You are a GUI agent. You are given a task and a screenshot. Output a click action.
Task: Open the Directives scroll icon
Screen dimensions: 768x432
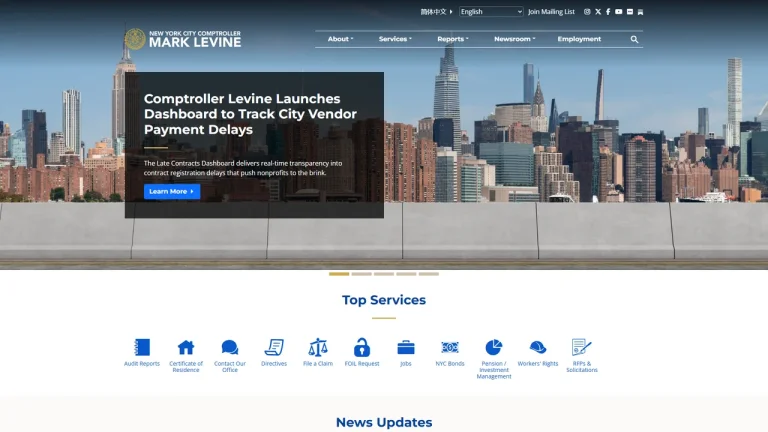274,347
